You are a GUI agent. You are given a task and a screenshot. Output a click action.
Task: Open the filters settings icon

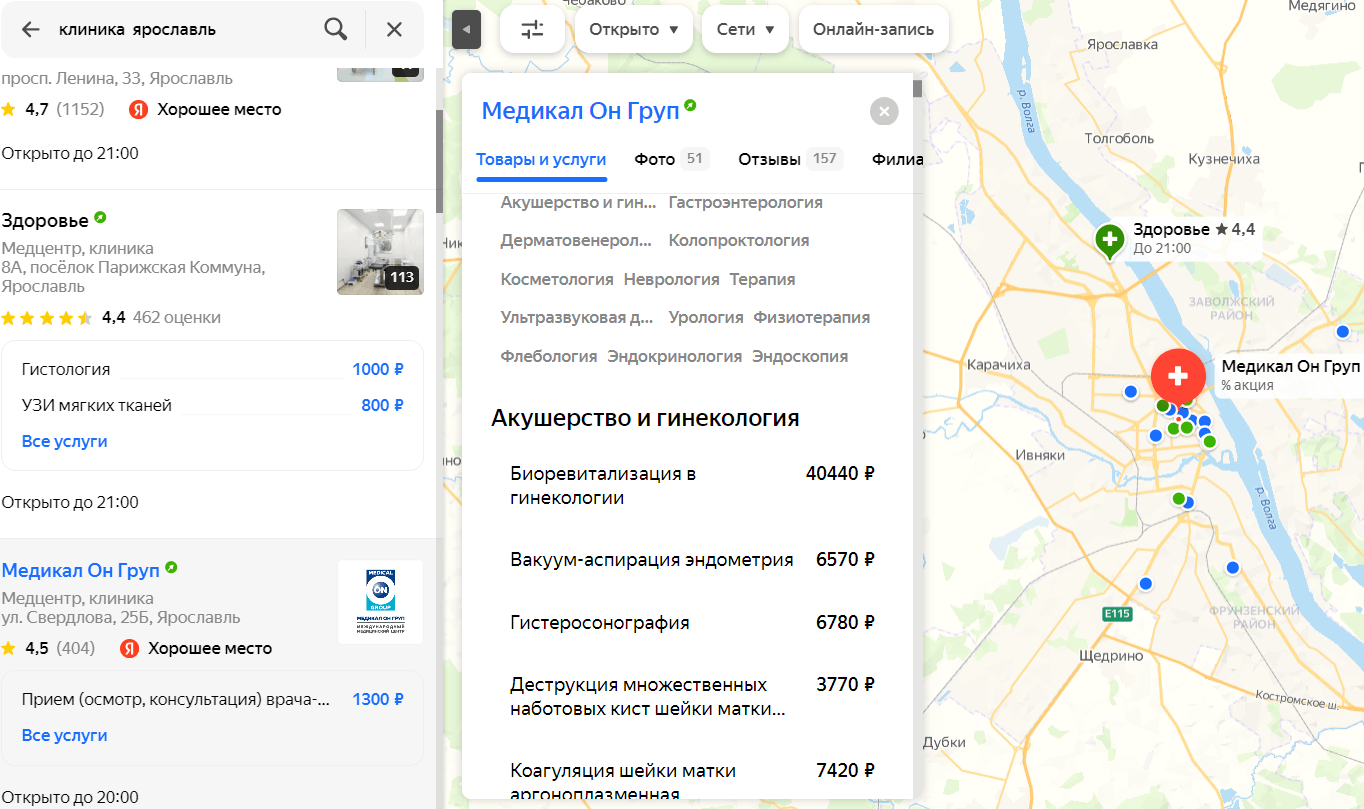pos(533,30)
